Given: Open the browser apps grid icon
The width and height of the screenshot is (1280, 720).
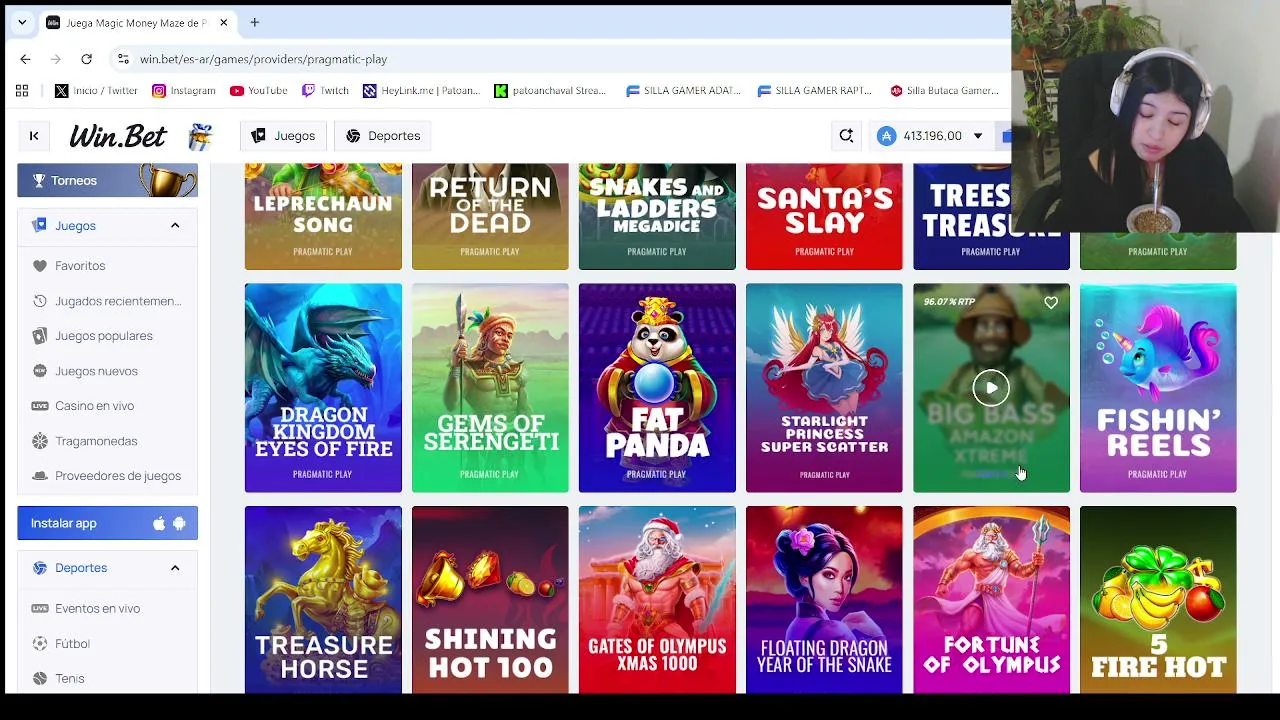Looking at the screenshot, I should point(22,91).
